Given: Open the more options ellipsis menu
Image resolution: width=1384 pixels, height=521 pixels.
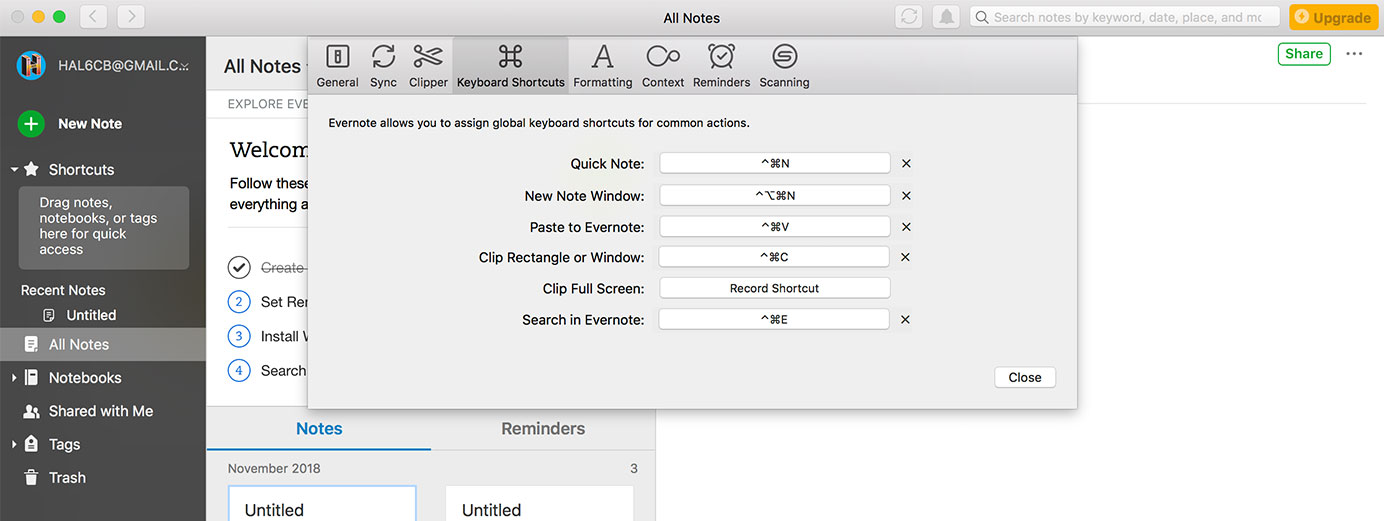Looking at the screenshot, I should 1354,54.
